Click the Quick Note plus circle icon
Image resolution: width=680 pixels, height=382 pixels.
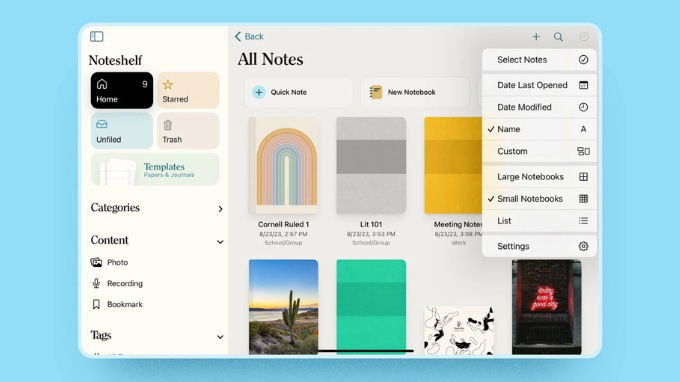259,92
